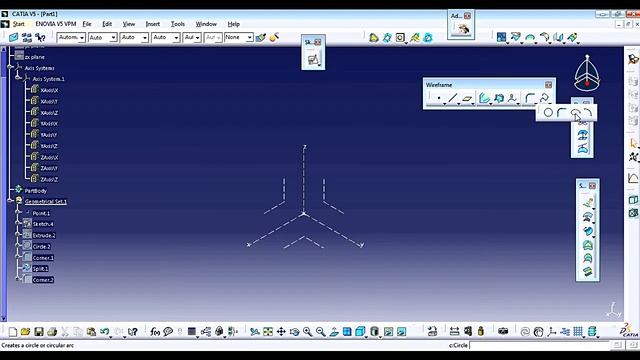This screenshot has width=640, height=360.
Task: Click the Undo icon
Action: [x=104, y=332]
